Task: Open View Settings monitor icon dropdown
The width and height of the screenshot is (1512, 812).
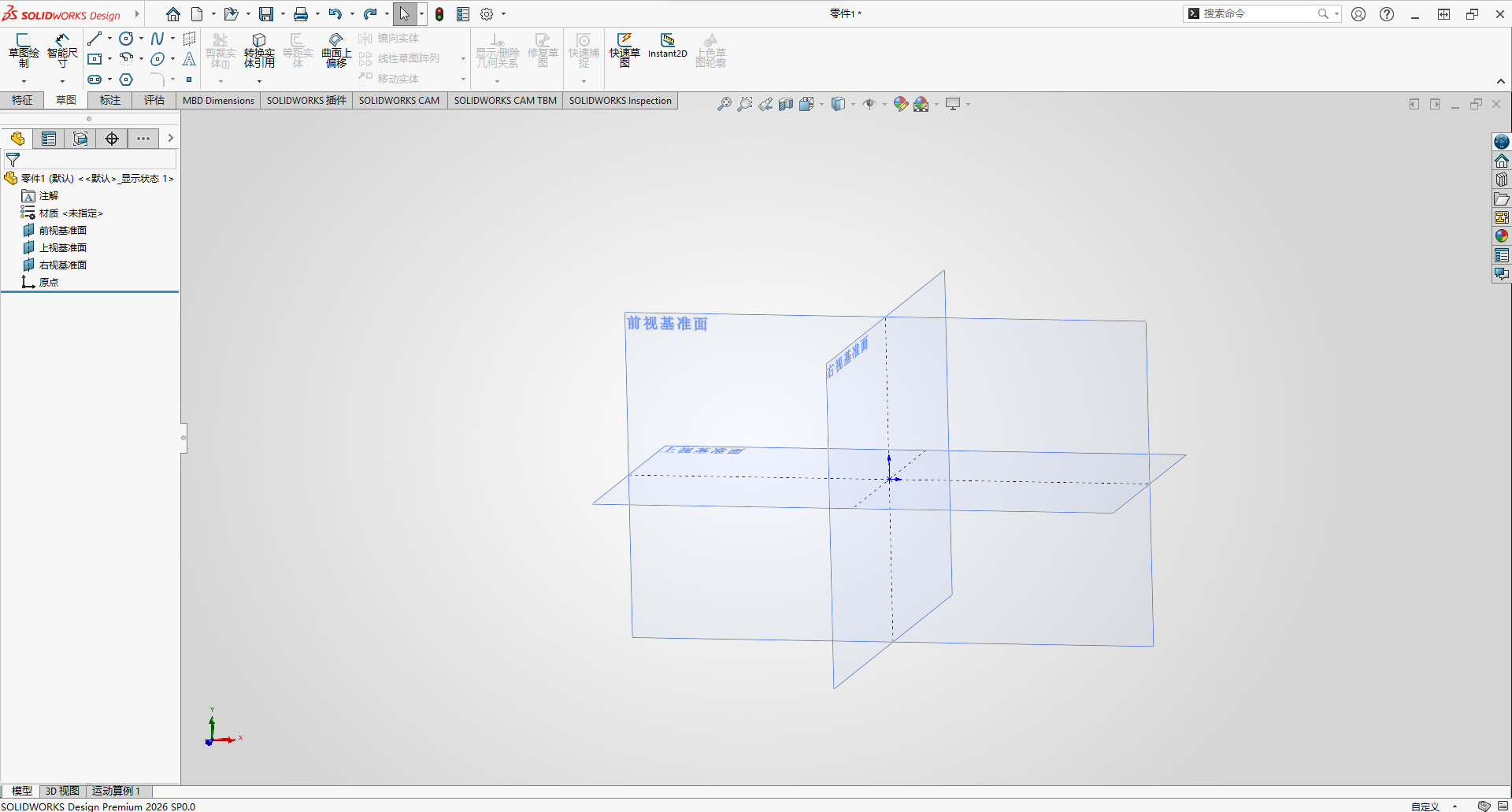Action: (x=953, y=104)
